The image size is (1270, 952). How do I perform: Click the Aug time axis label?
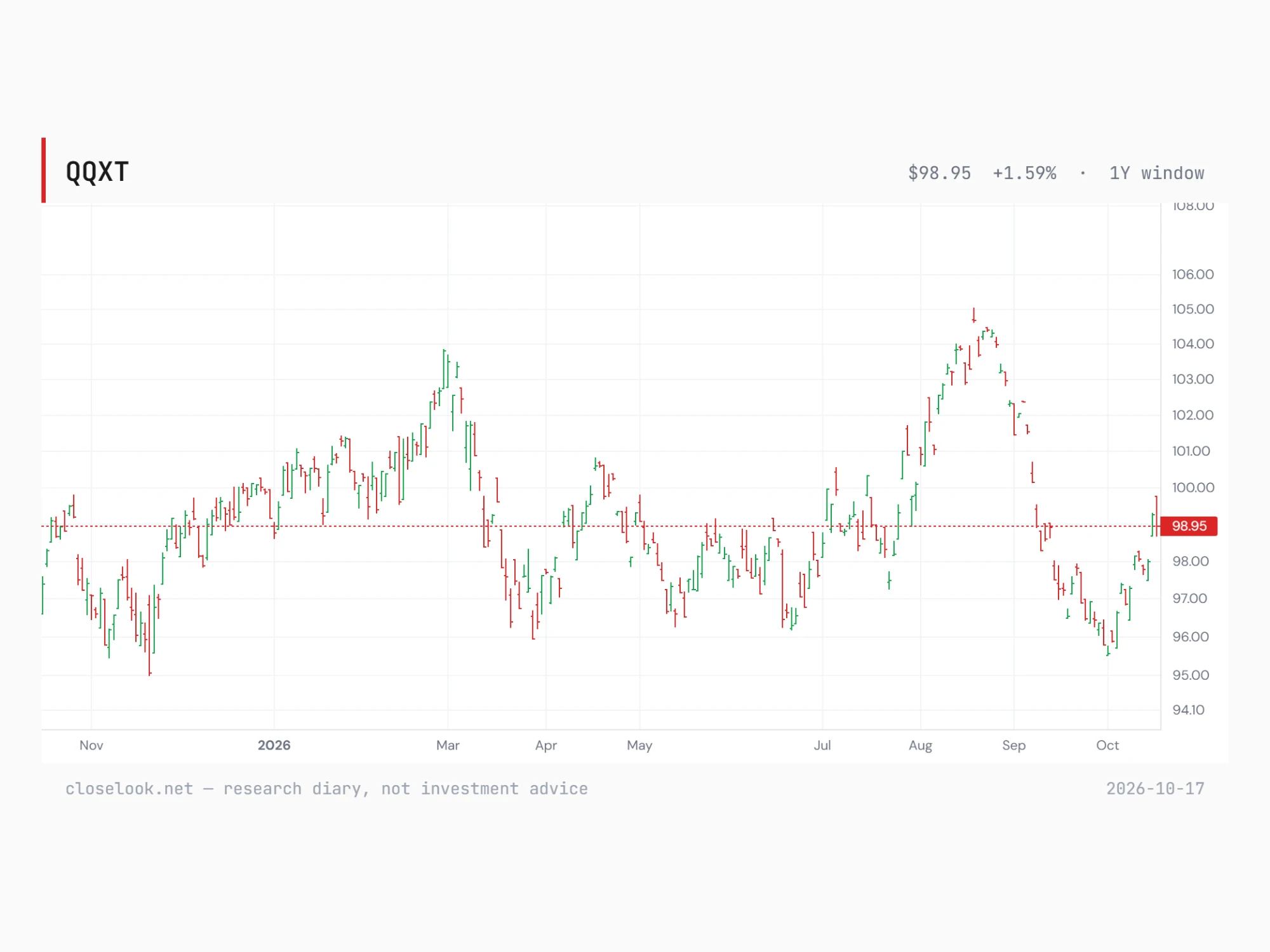(920, 746)
